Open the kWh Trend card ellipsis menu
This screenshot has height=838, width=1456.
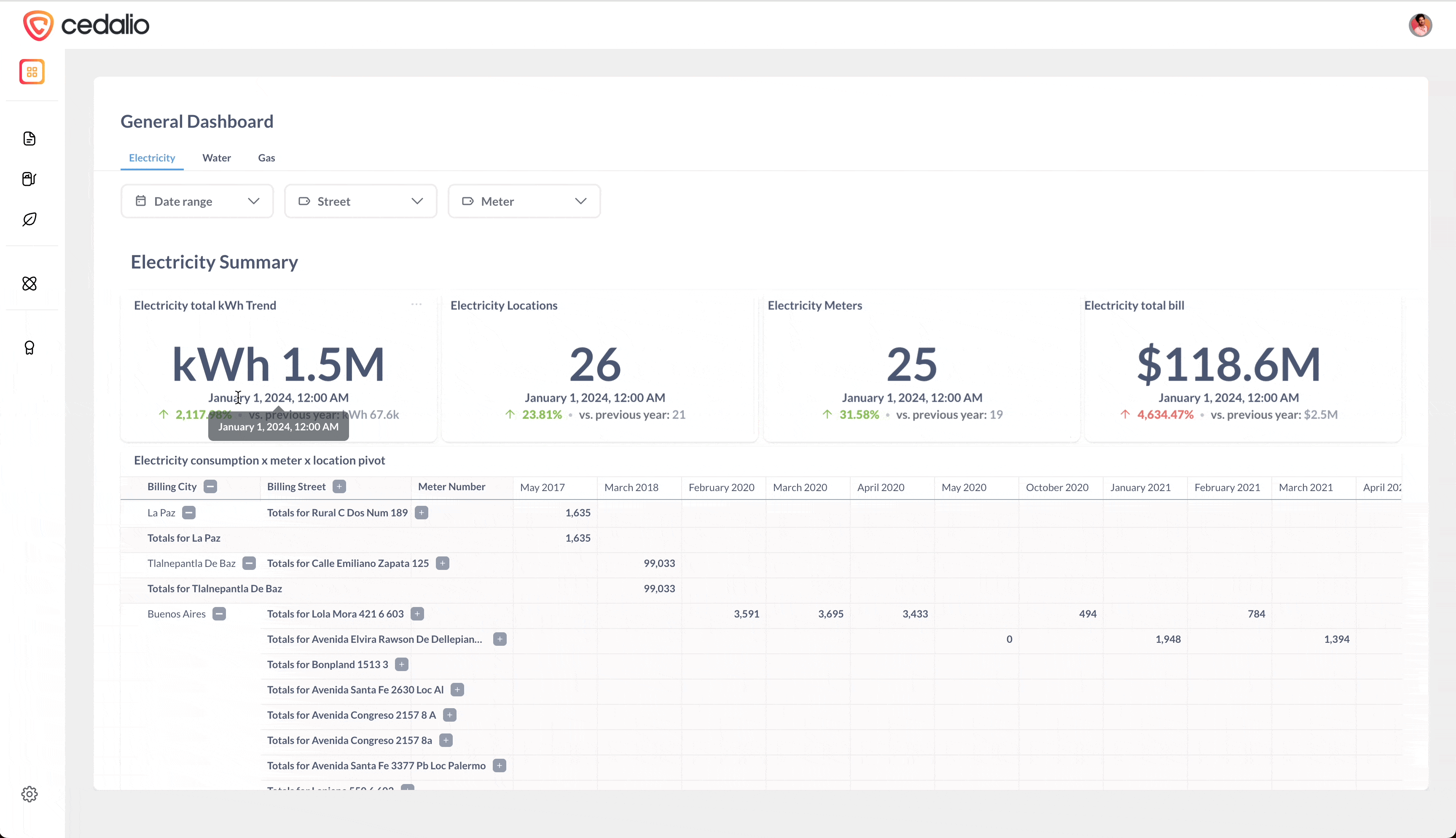coord(416,304)
